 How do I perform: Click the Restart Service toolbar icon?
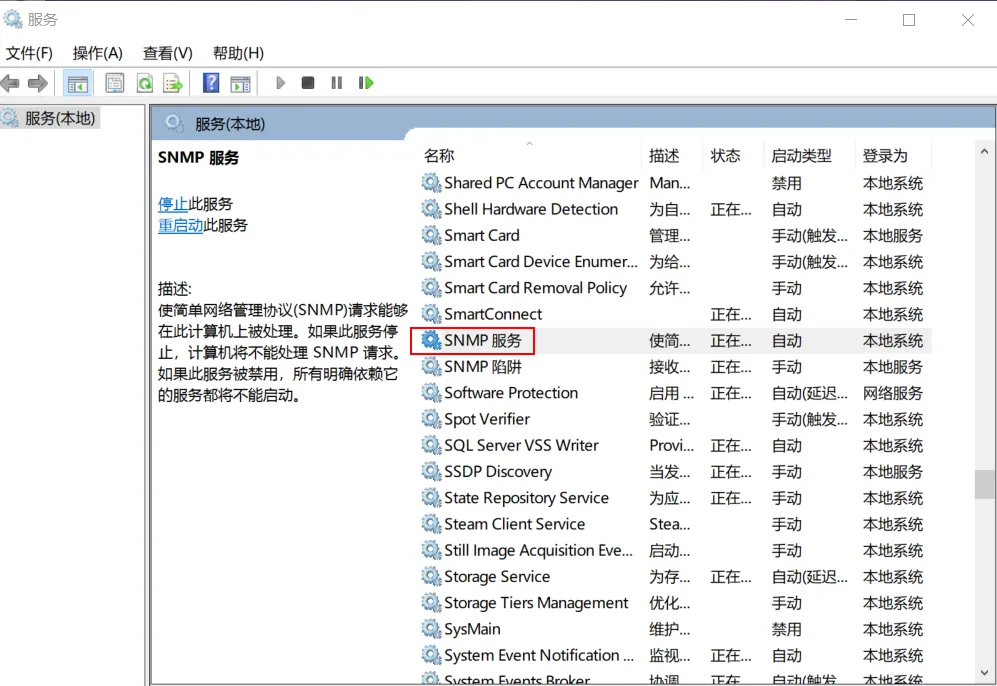point(366,83)
